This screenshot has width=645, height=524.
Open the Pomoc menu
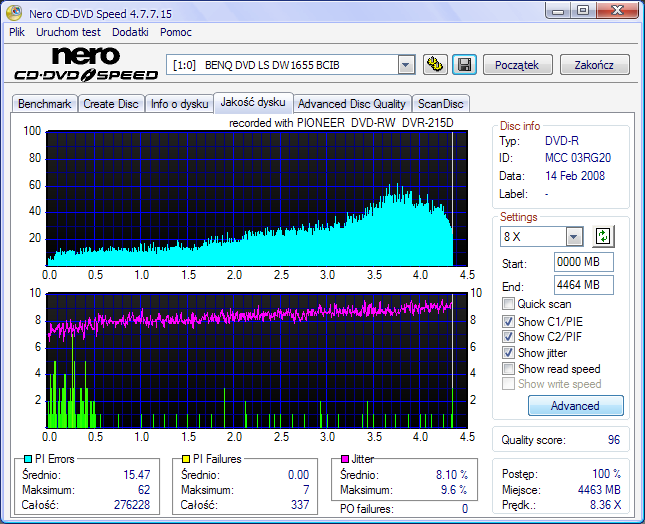point(176,32)
